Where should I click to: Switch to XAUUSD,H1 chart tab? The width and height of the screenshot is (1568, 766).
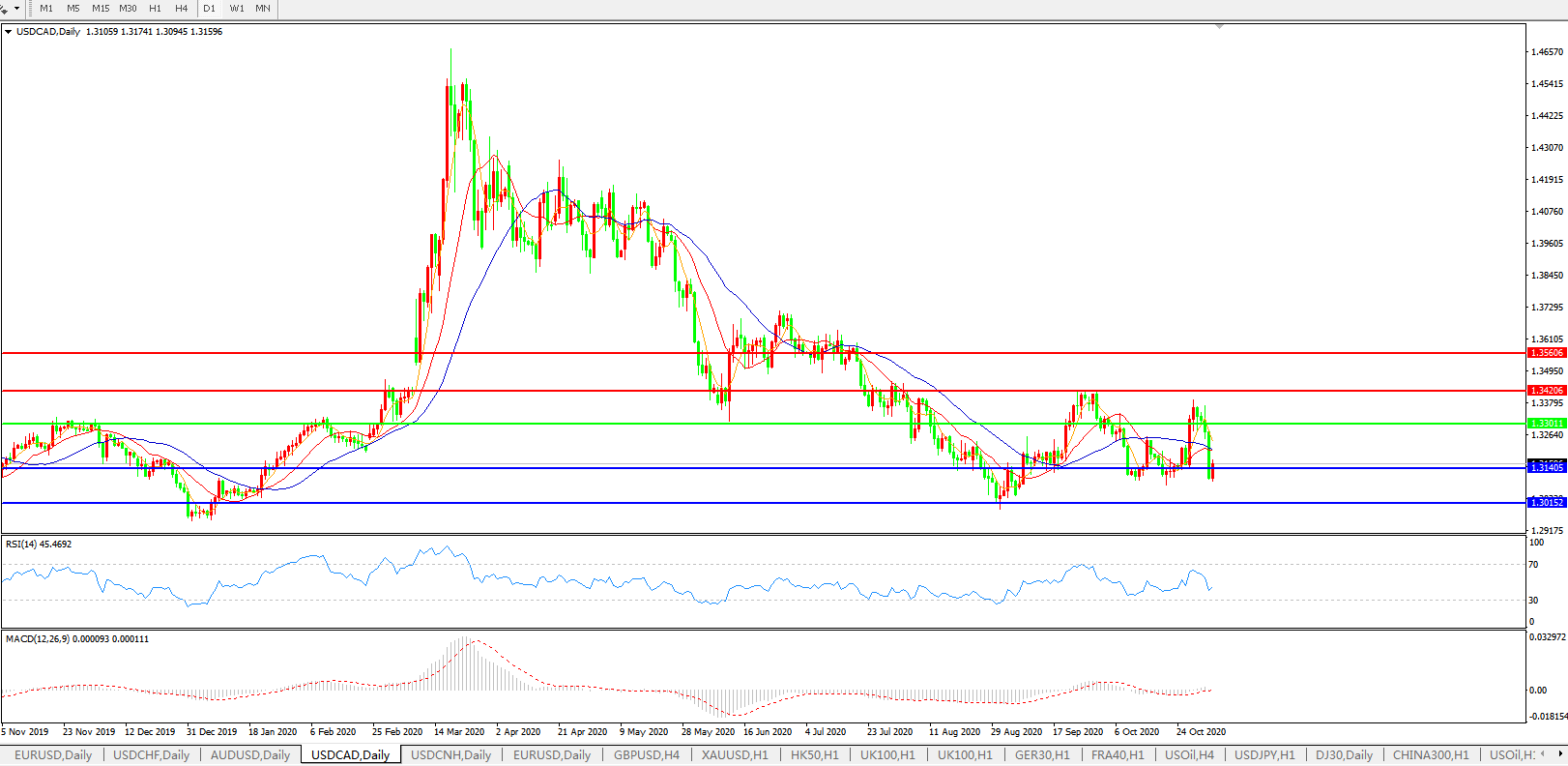click(x=735, y=755)
